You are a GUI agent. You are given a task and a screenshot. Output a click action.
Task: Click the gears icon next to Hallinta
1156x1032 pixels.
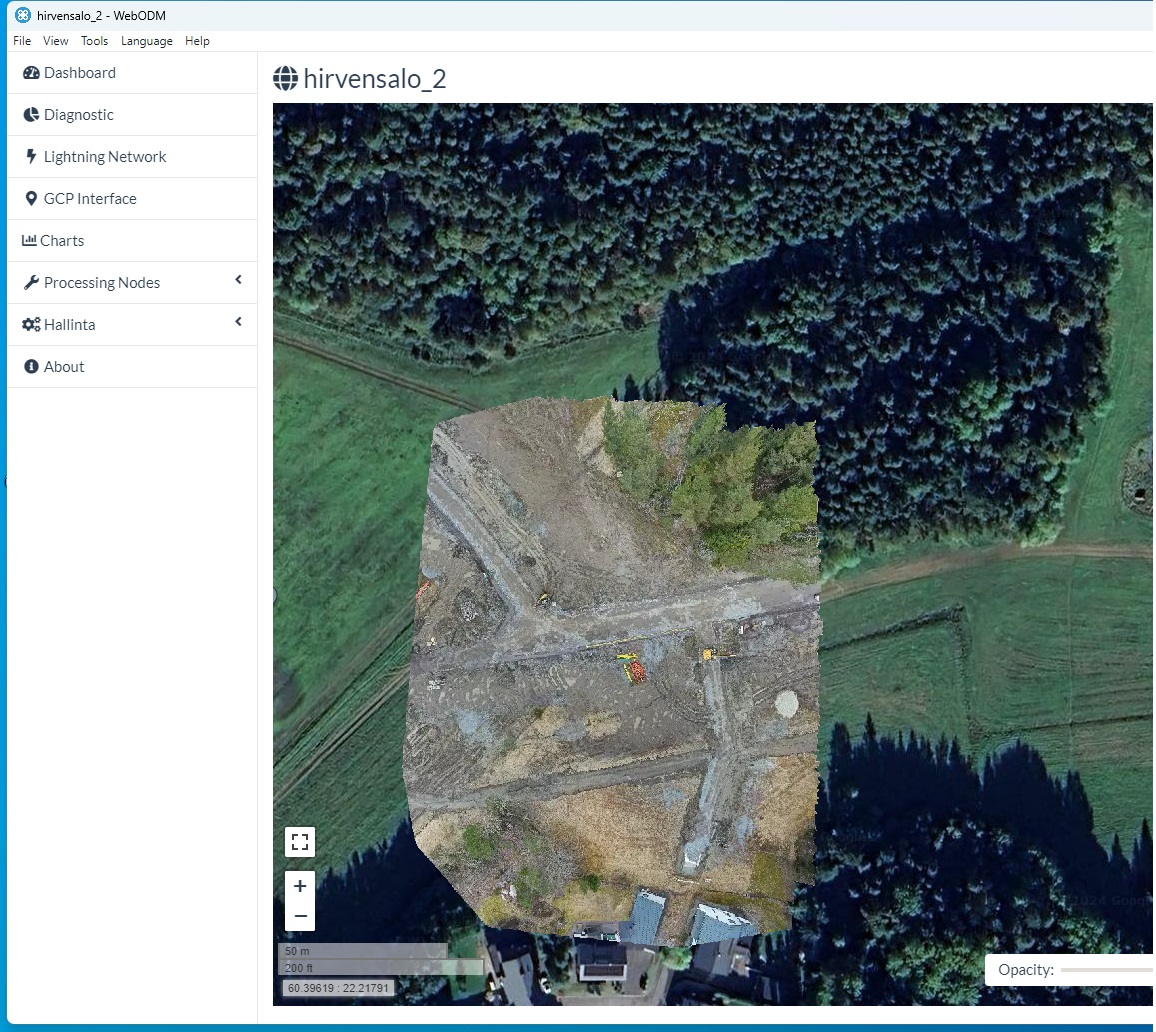pos(30,324)
